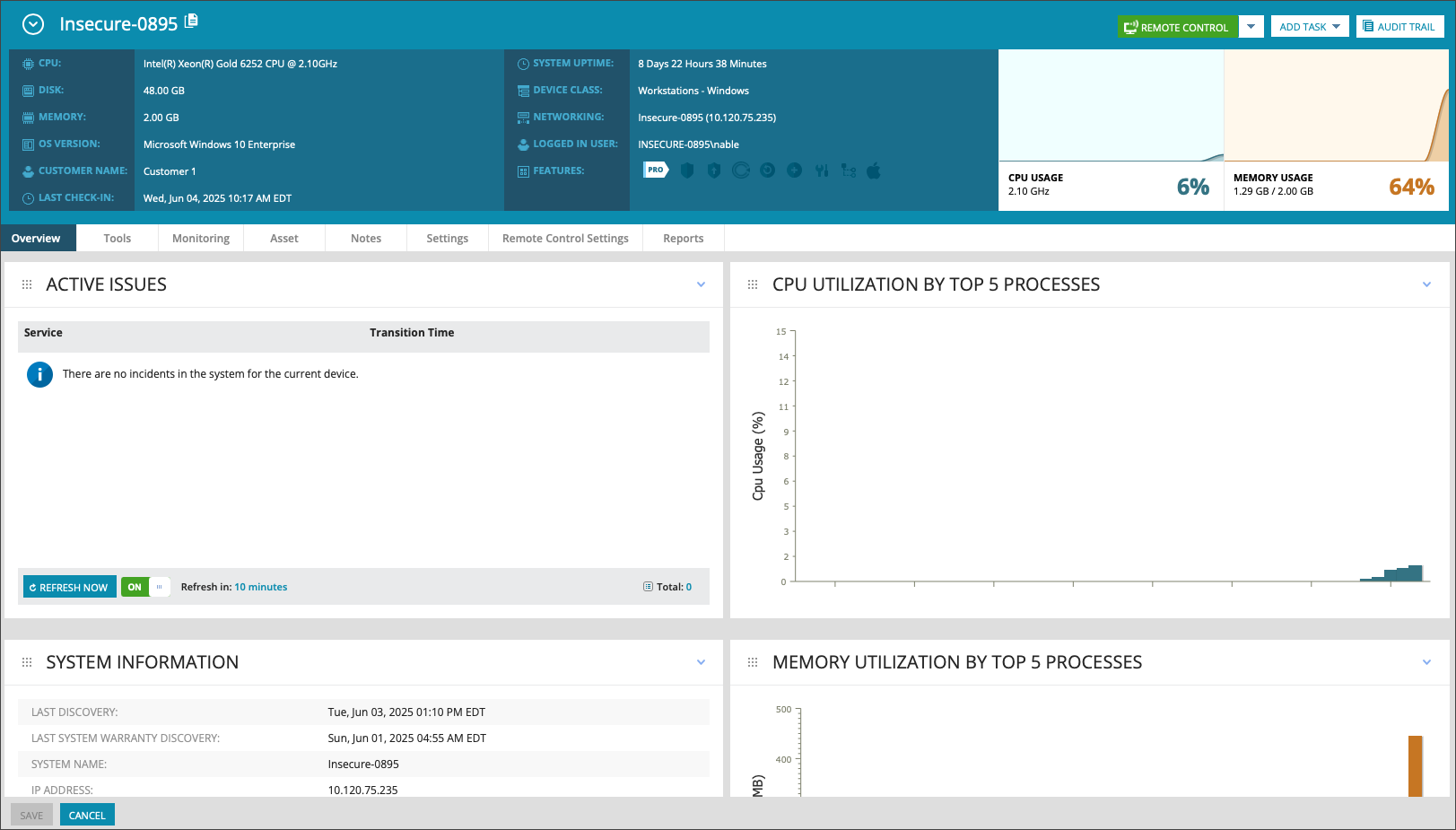Toggle the auto-refresh ON switch
This screenshot has width=1456, height=830.
[145, 587]
